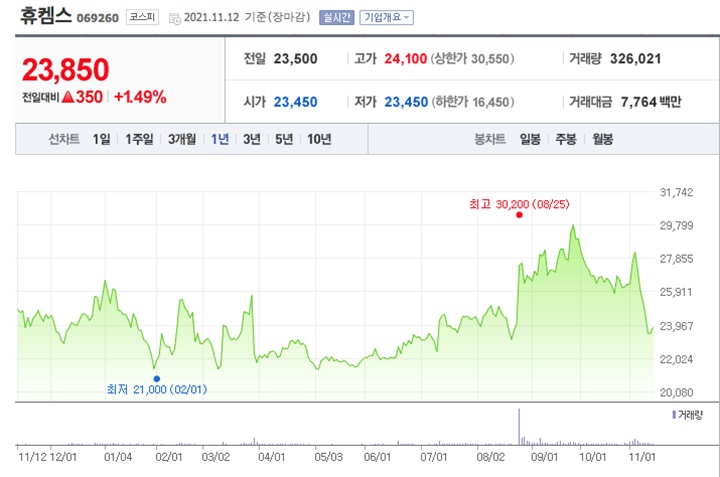The height and width of the screenshot is (477, 720).
Task: Select the 1주일 line chart tab
Action: [139, 139]
